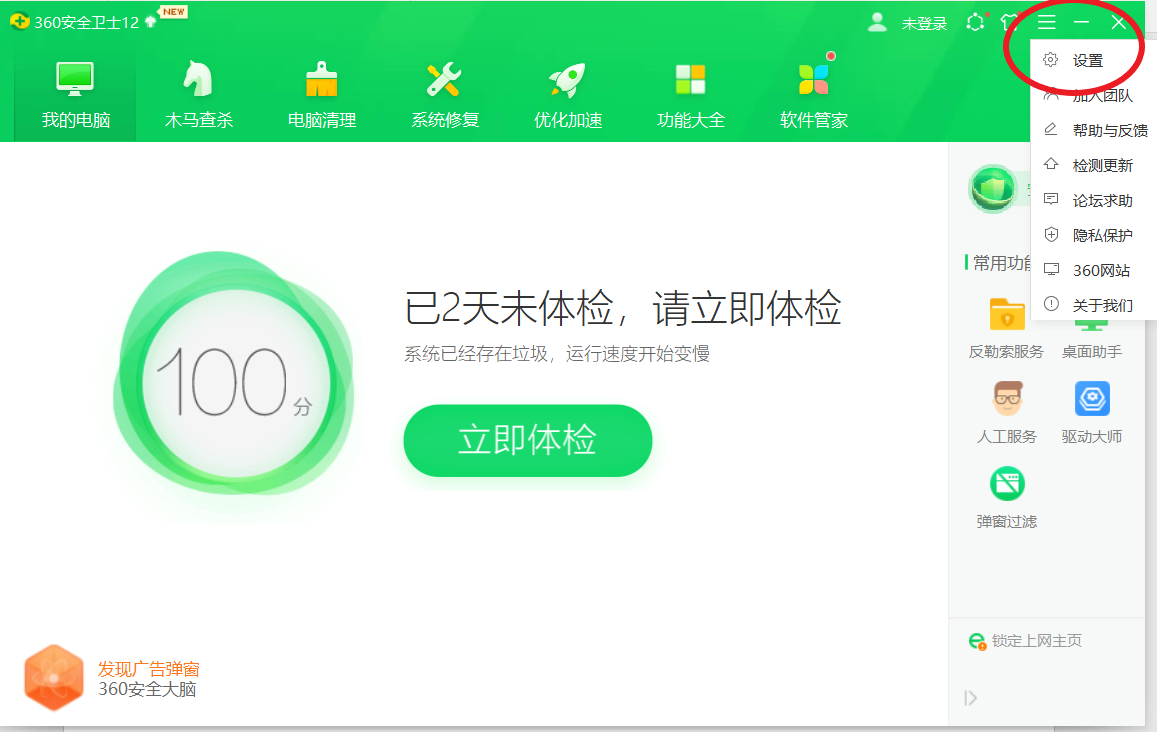Screen dimensions: 1157x732
Task: Toggle the hamburger main menu
Action: 1046,22
